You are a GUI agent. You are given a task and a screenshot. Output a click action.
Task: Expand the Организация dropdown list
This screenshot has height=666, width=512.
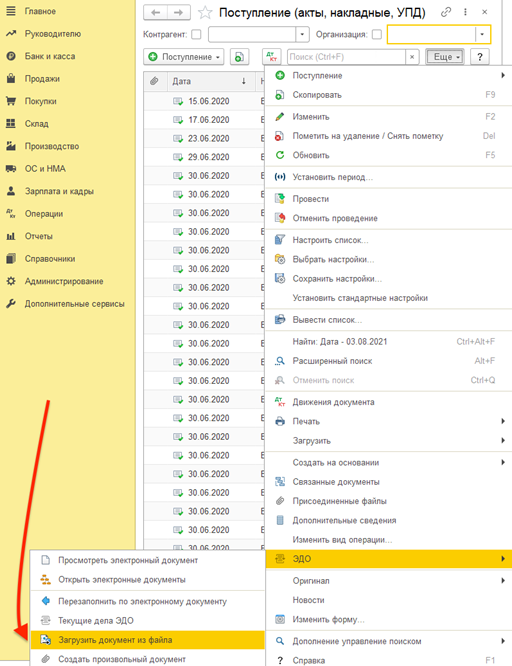click(x=482, y=34)
